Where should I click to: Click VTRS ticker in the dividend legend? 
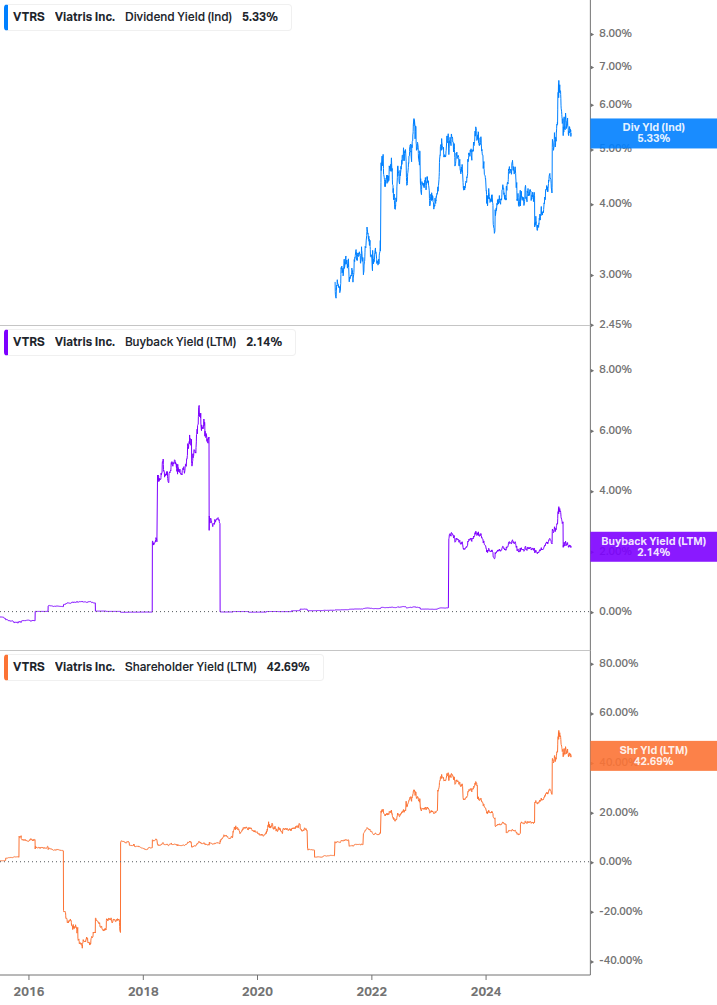[29, 17]
